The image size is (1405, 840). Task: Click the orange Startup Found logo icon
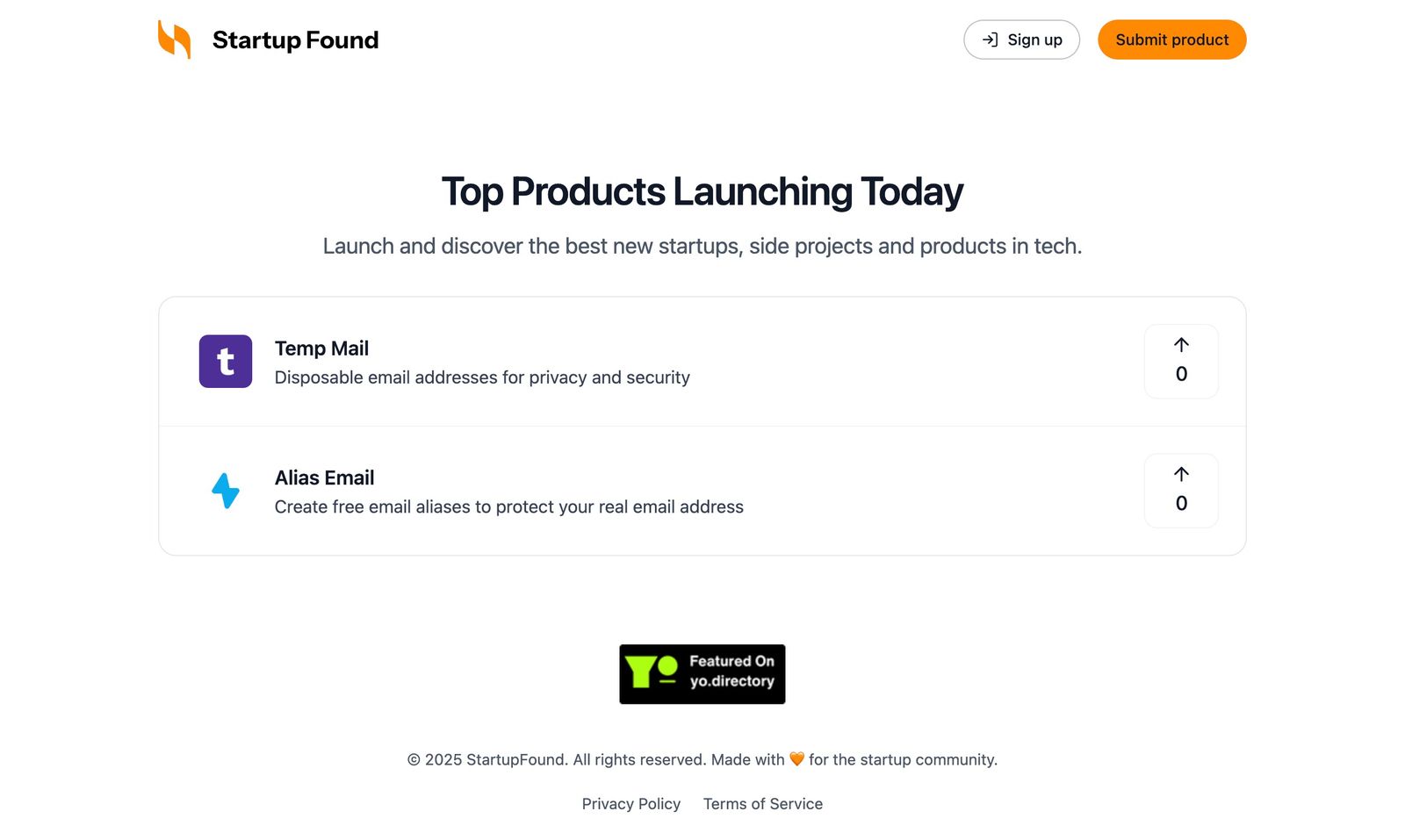tap(174, 39)
